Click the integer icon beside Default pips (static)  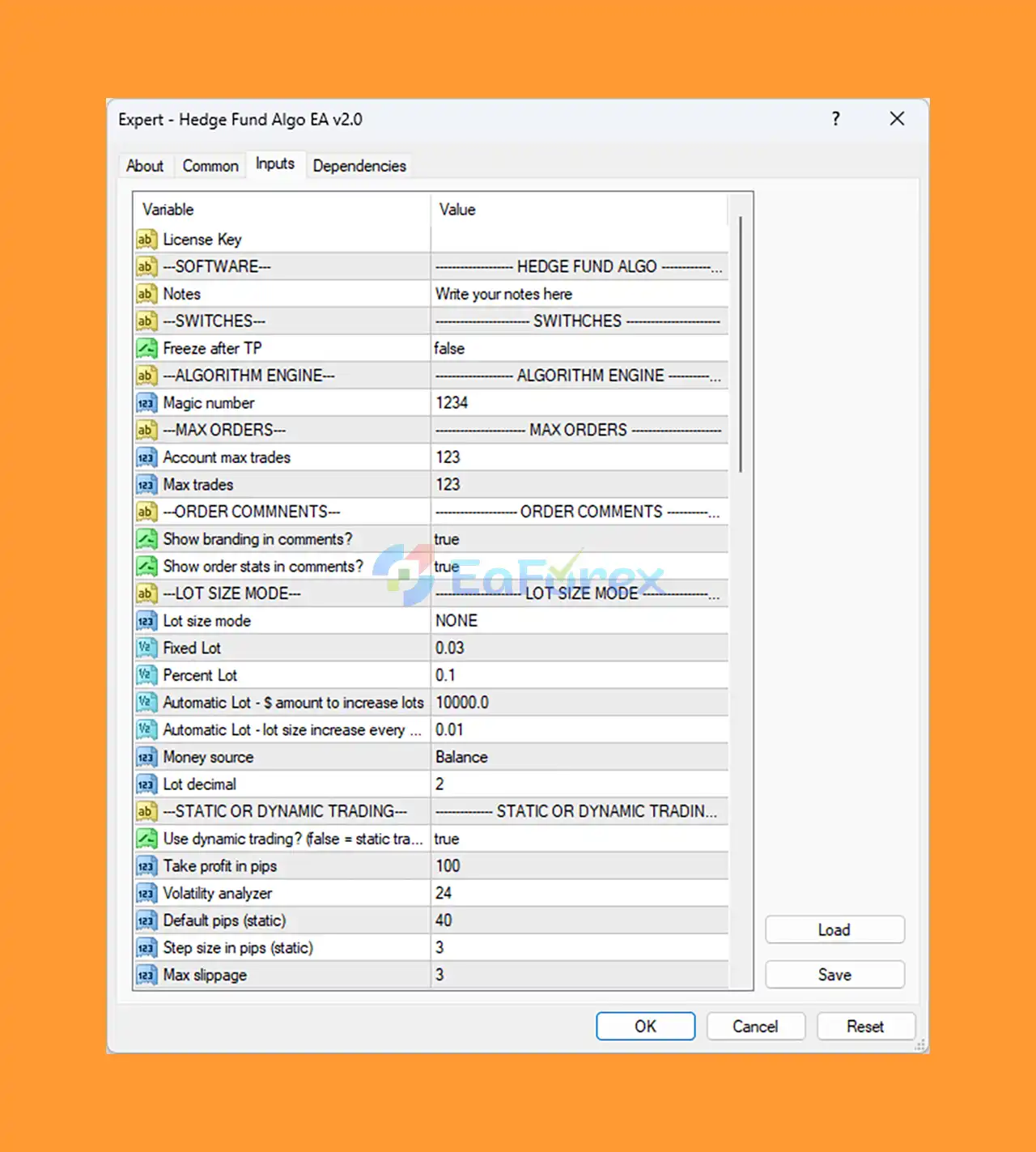146,920
